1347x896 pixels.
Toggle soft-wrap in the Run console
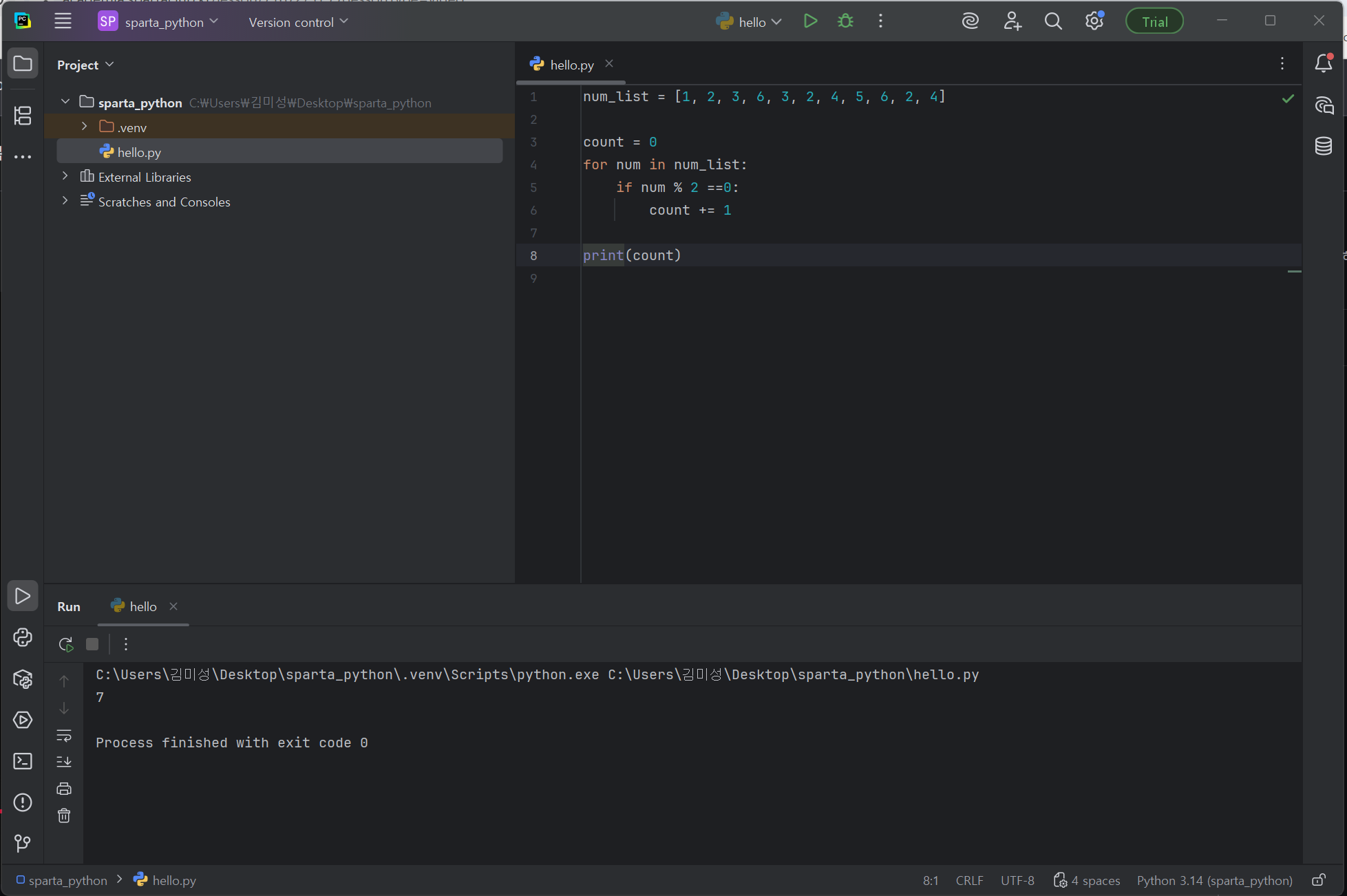click(64, 735)
